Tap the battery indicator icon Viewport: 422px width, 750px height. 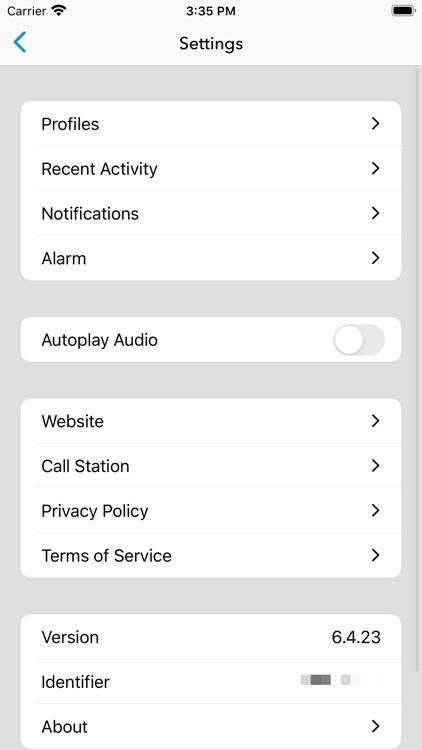pyautogui.click(x=403, y=11)
